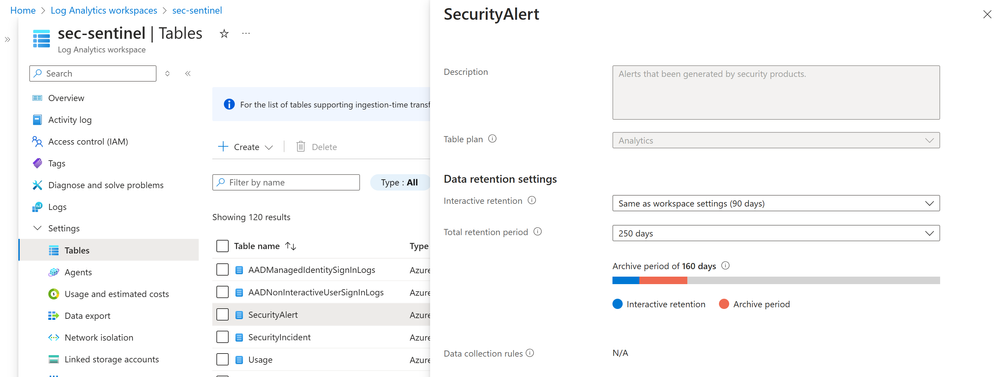This screenshot has width=999, height=377.
Task: Expand the Create dropdown menu
Action: pos(245,147)
